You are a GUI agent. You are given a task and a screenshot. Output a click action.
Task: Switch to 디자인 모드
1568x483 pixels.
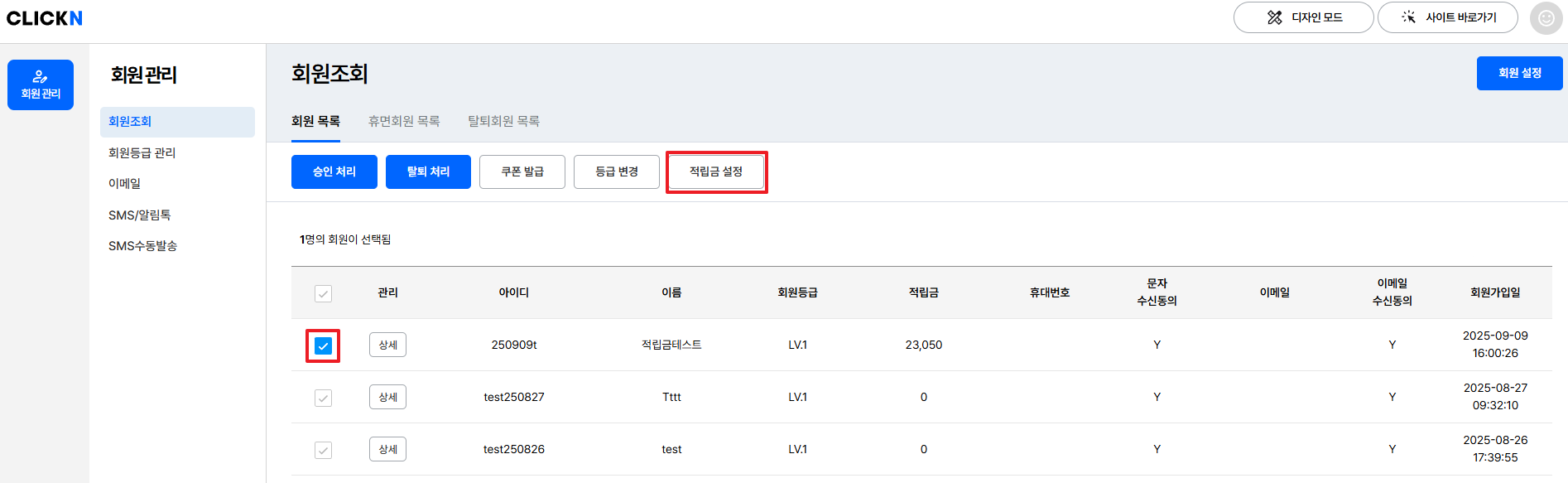tap(1303, 17)
